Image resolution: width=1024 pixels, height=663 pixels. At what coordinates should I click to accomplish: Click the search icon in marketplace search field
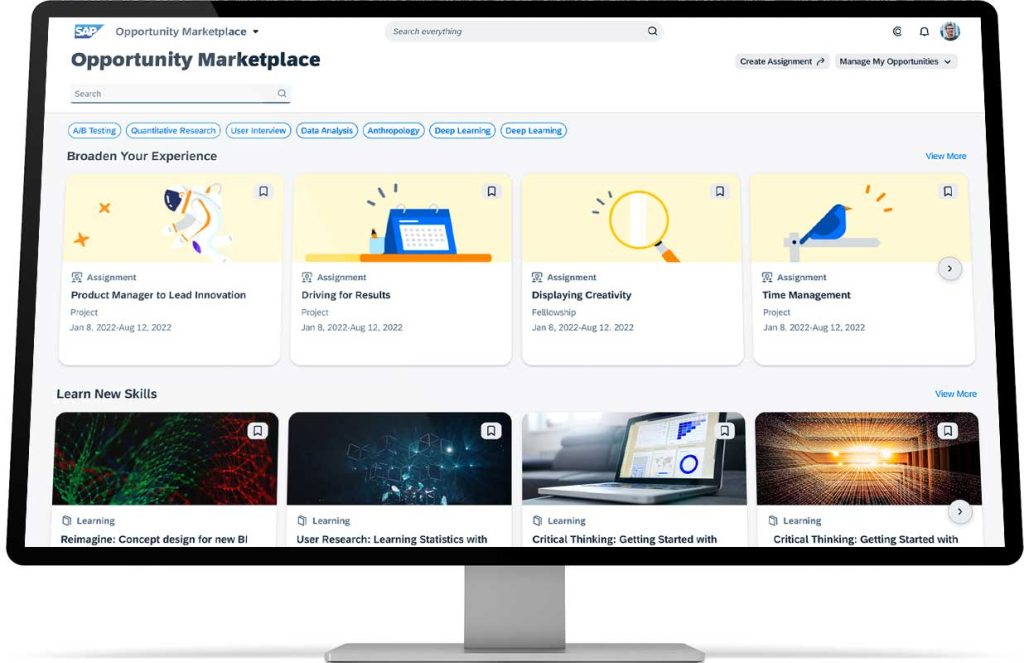(282, 94)
